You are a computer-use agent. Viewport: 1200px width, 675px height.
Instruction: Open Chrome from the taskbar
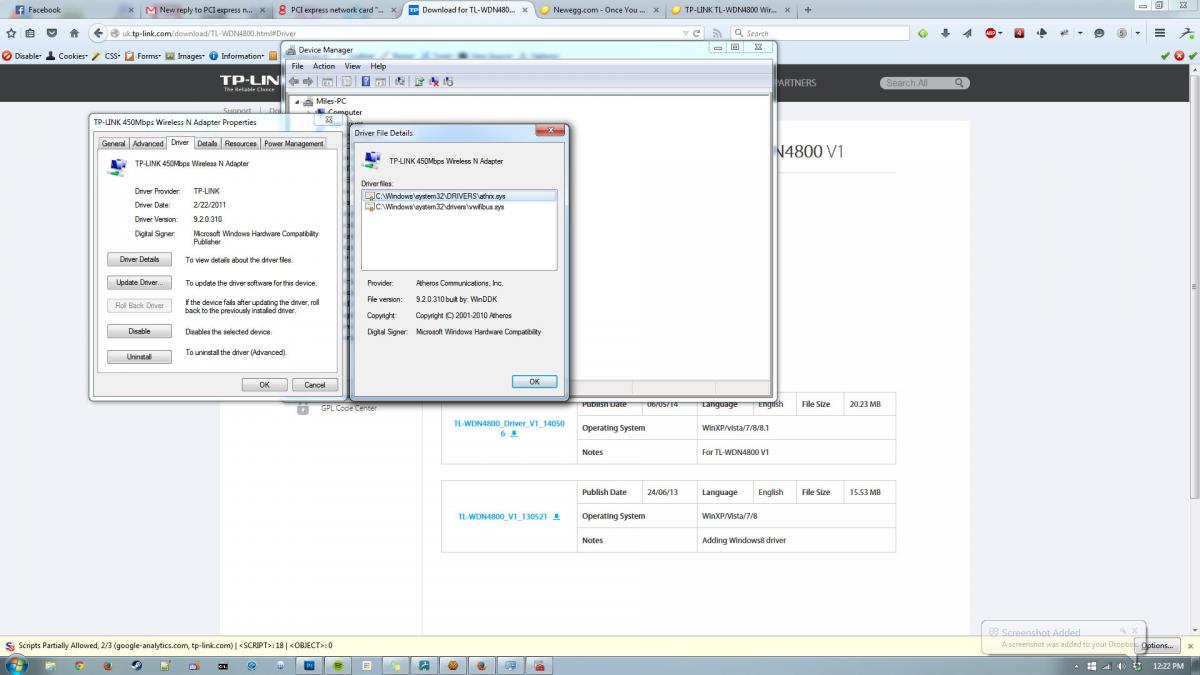click(x=79, y=665)
